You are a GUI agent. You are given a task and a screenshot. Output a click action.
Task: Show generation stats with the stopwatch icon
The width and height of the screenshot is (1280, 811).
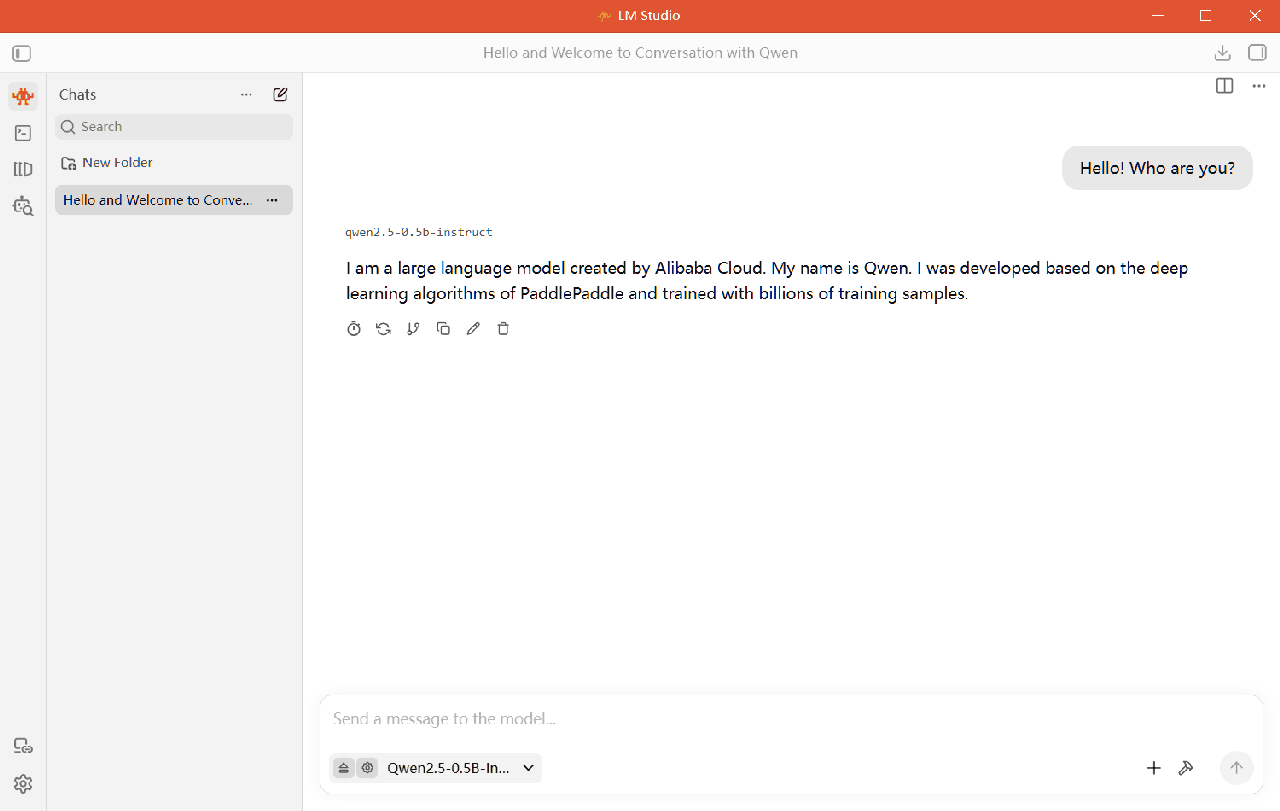pos(354,328)
